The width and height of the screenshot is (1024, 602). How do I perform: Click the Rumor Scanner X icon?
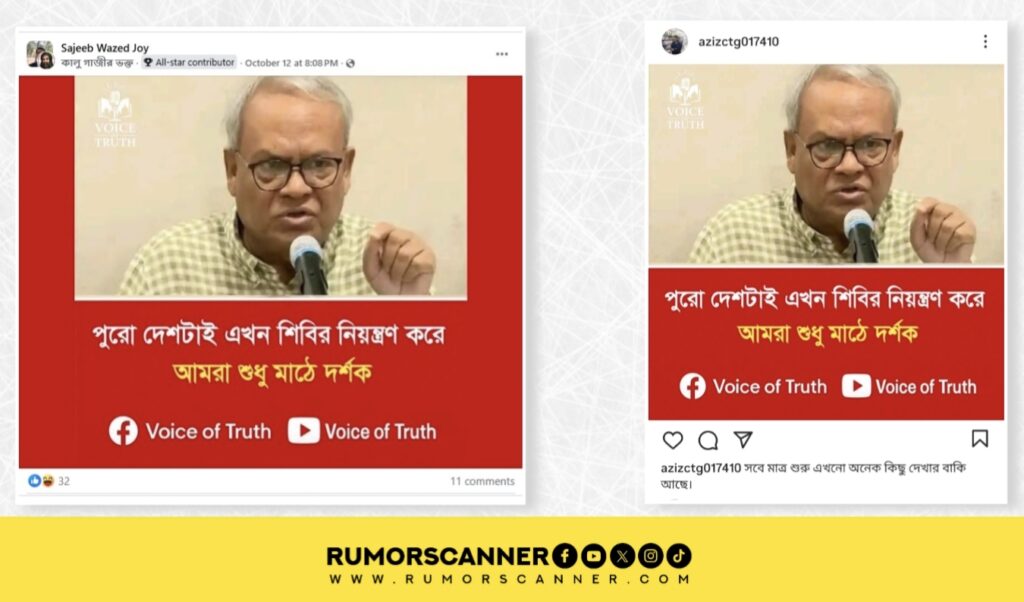[622, 556]
